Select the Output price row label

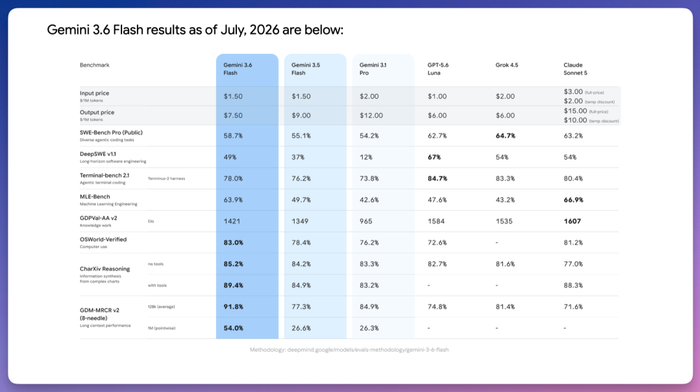point(97,113)
